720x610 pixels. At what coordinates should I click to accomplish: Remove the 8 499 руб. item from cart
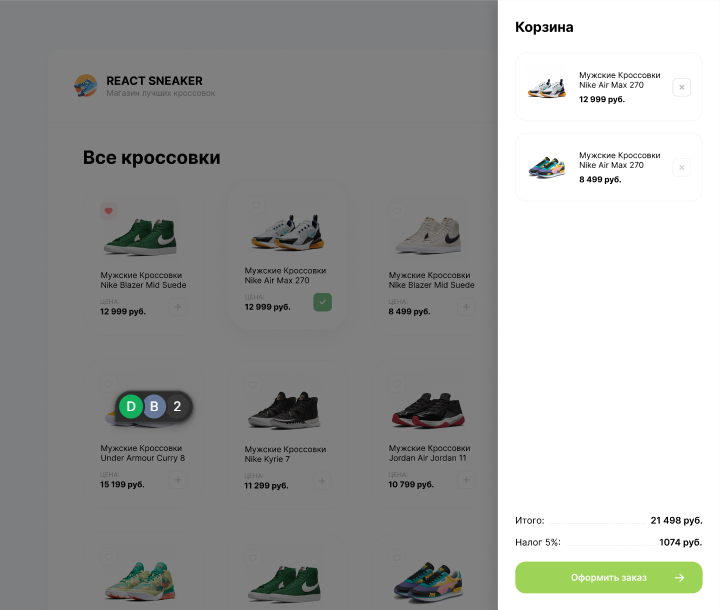click(681, 168)
